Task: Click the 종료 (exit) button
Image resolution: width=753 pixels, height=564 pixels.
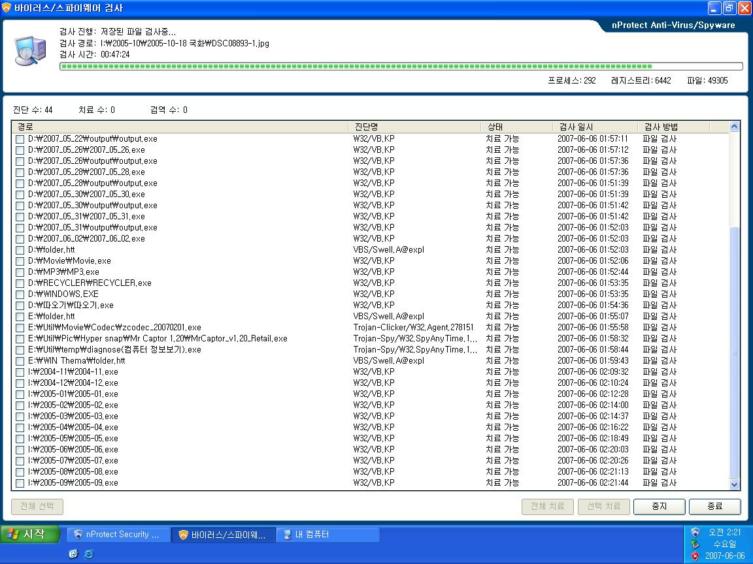Action: tap(715, 506)
